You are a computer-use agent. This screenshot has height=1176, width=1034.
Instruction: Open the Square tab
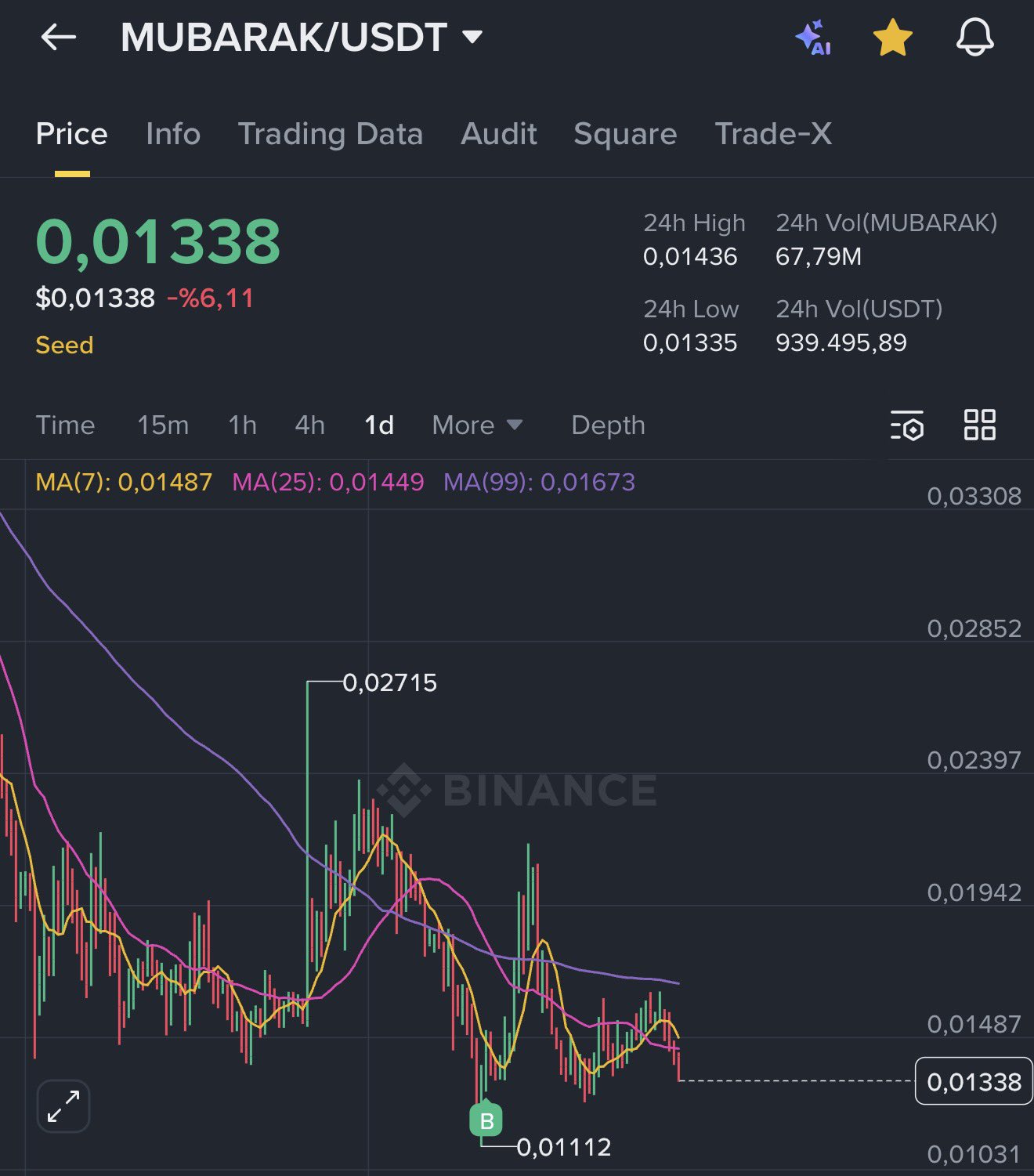625,134
